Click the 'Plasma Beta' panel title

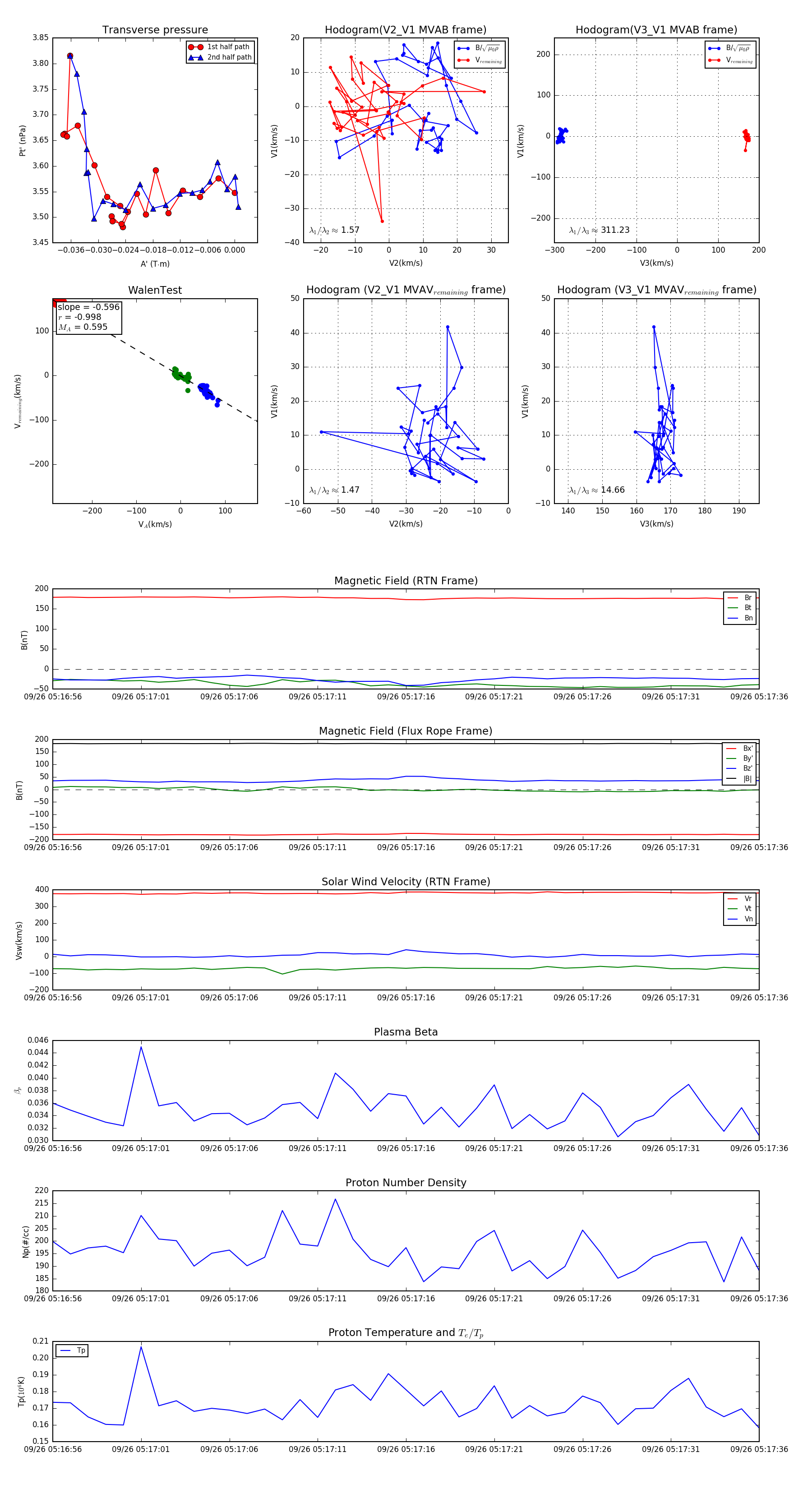pos(406,1032)
